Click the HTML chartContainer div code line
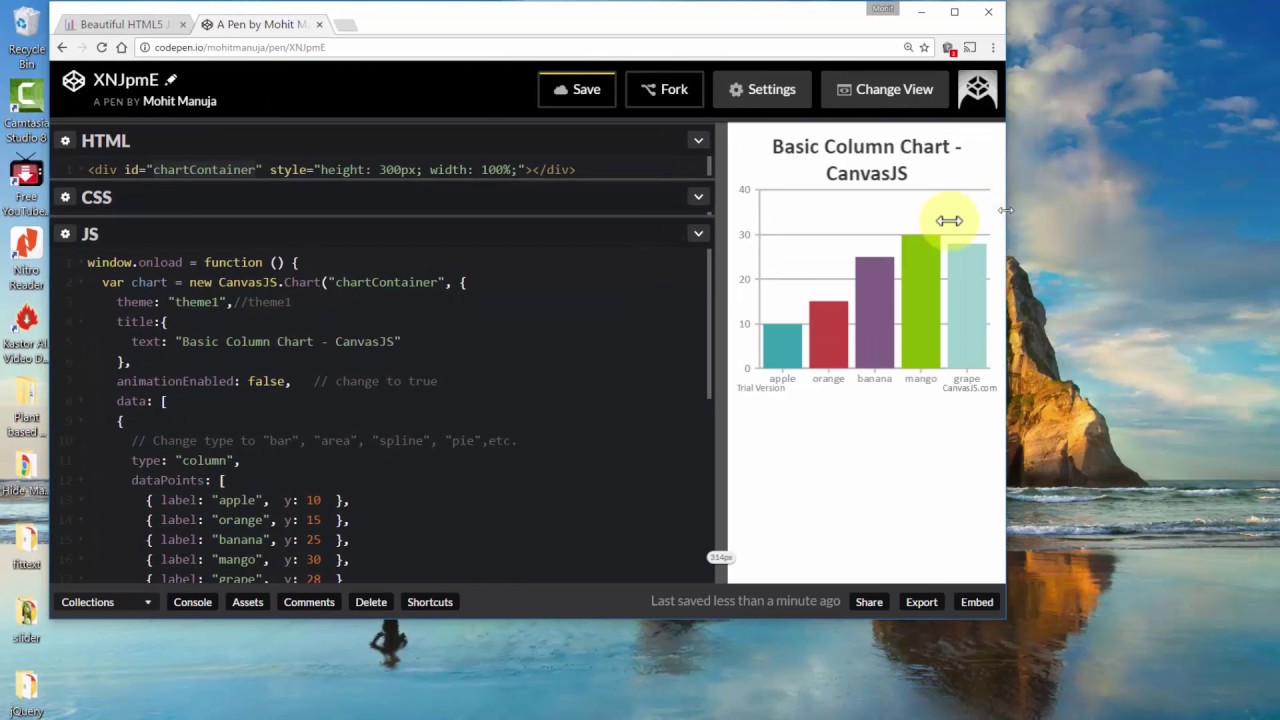The height and width of the screenshot is (720, 1280). tap(331, 170)
